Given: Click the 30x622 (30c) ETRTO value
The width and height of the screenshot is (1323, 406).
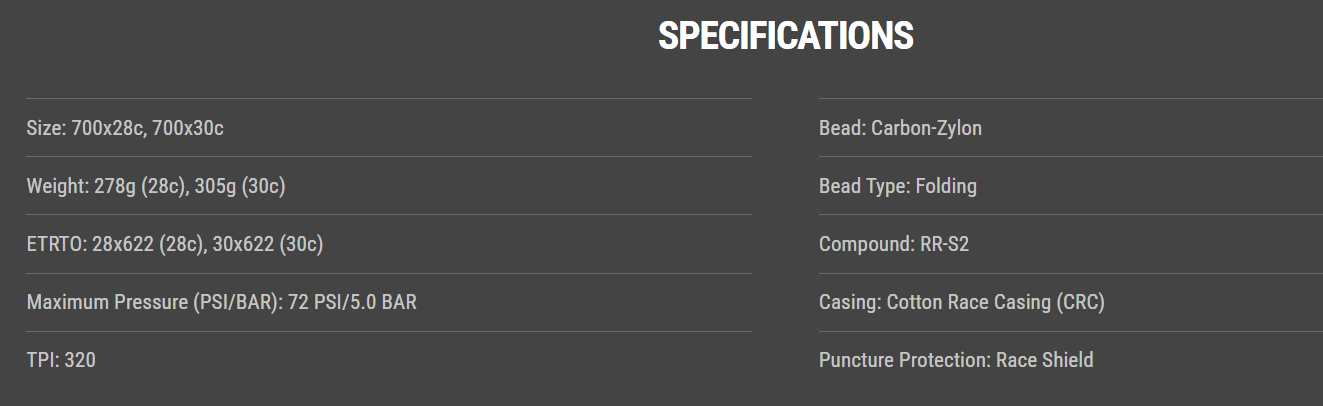Looking at the screenshot, I should 268,244.
